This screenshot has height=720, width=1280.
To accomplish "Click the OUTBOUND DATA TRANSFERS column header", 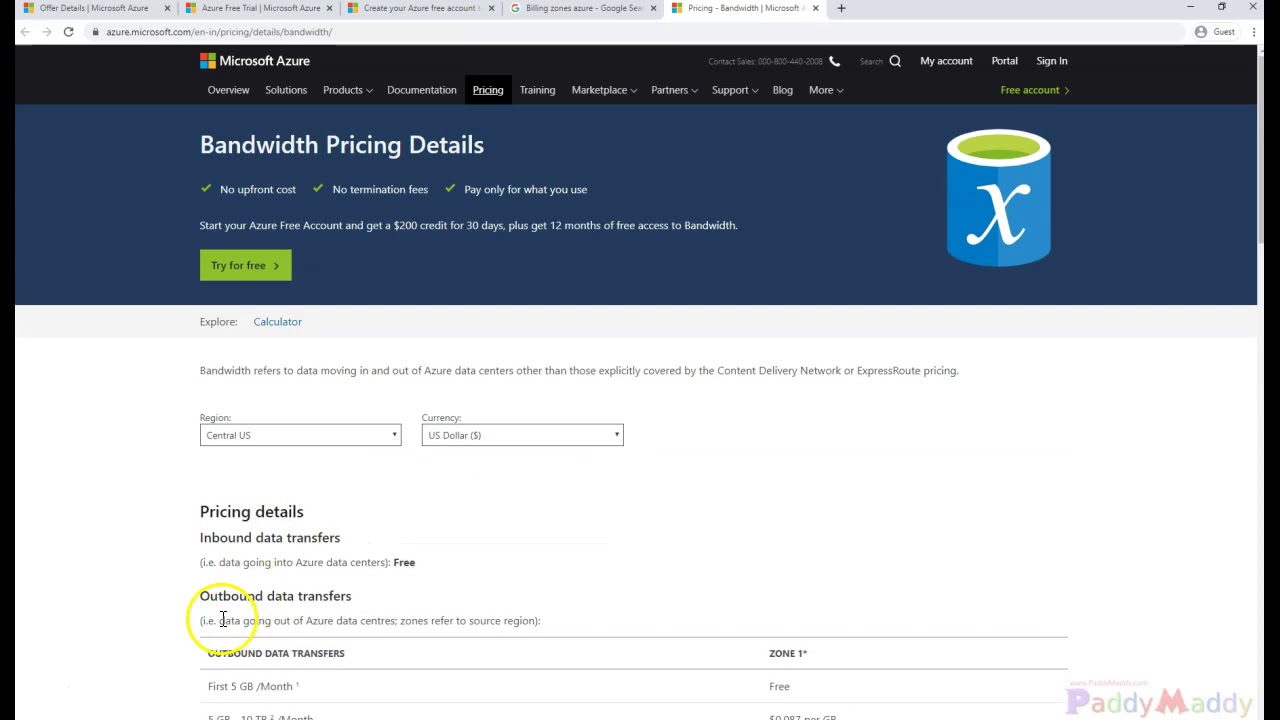I will click(276, 654).
